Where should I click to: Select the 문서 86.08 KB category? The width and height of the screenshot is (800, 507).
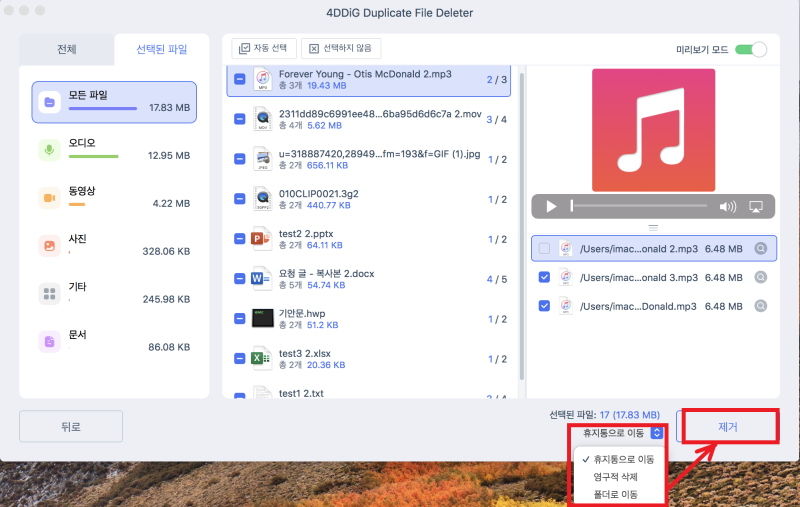point(114,342)
